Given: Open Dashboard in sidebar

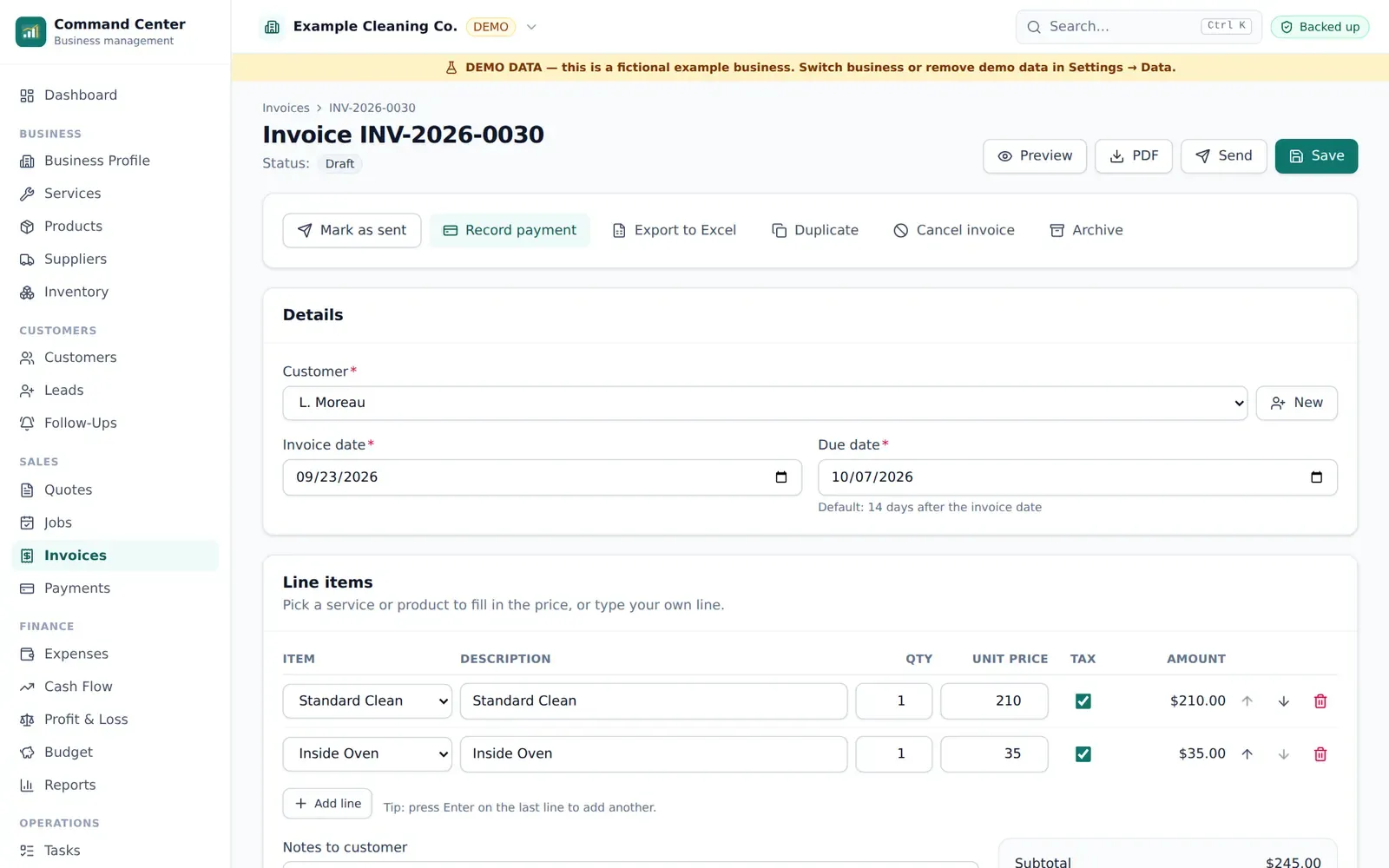Looking at the screenshot, I should tap(115, 95).
